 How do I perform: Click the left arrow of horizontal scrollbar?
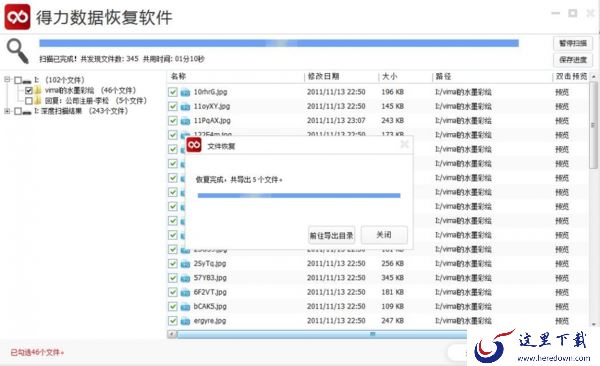[172, 335]
